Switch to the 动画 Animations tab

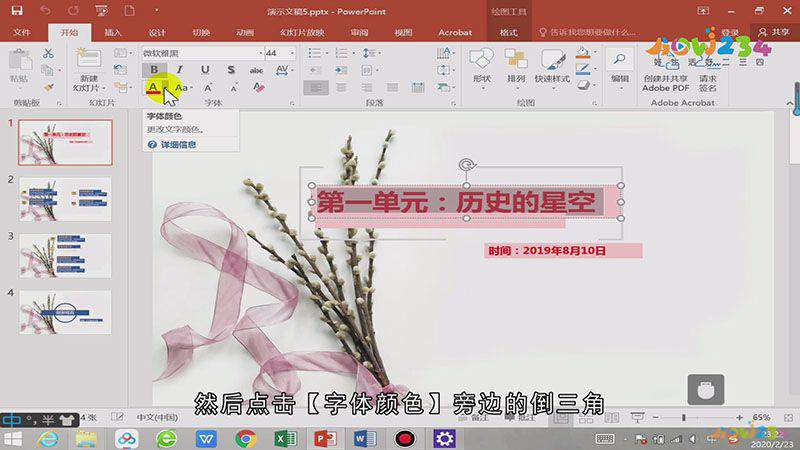pos(245,32)
